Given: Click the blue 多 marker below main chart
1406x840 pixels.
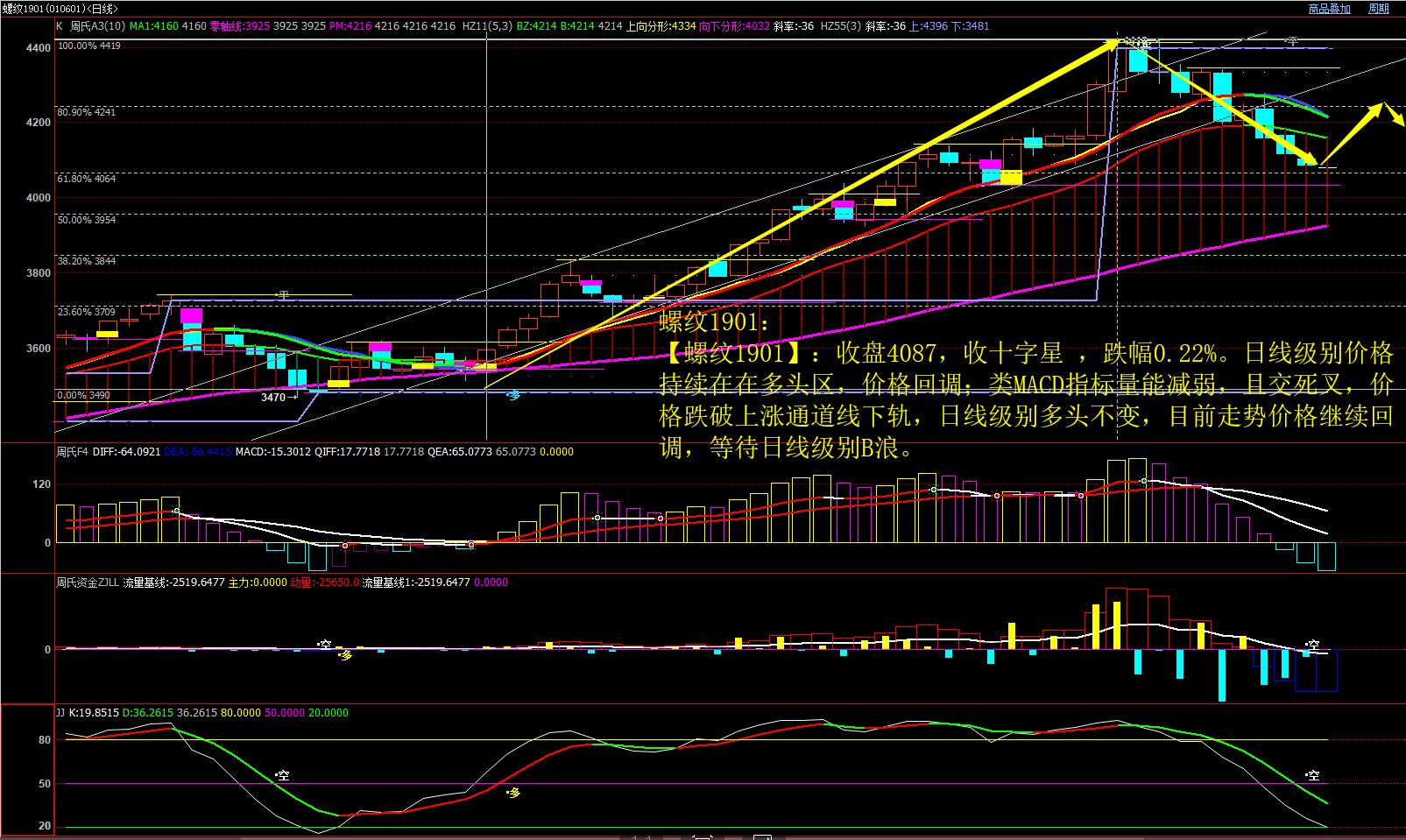Looking at the screenshot, I should tap(514, 396).
